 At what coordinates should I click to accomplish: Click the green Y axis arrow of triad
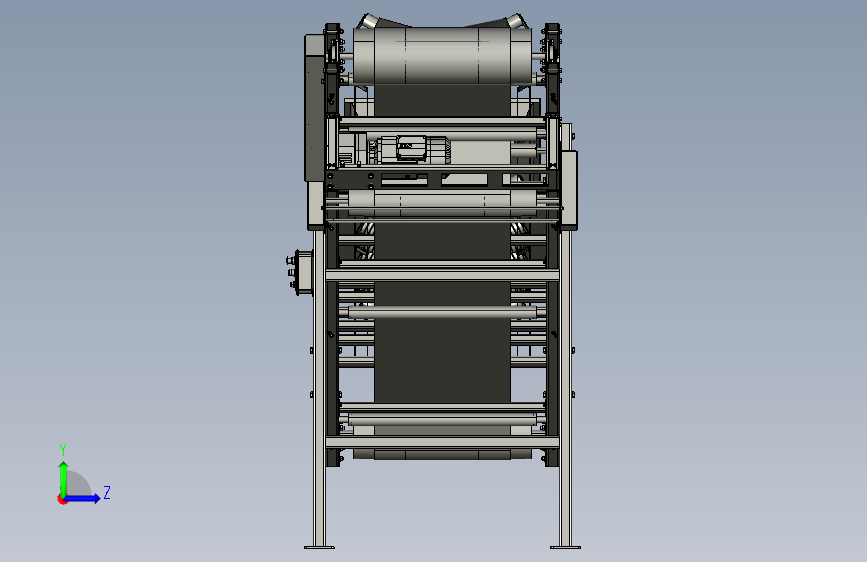(64, 478)
